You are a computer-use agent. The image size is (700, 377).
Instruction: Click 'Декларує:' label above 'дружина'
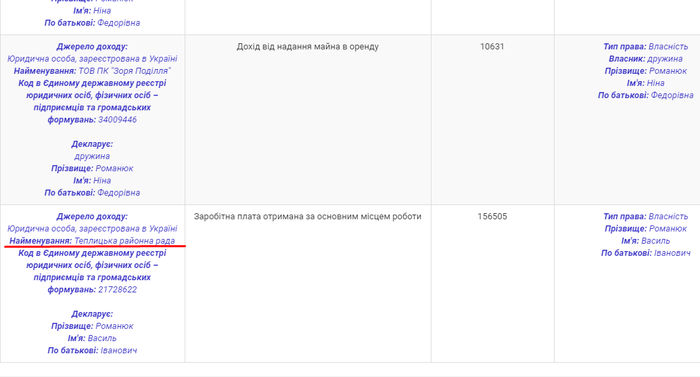92,144
